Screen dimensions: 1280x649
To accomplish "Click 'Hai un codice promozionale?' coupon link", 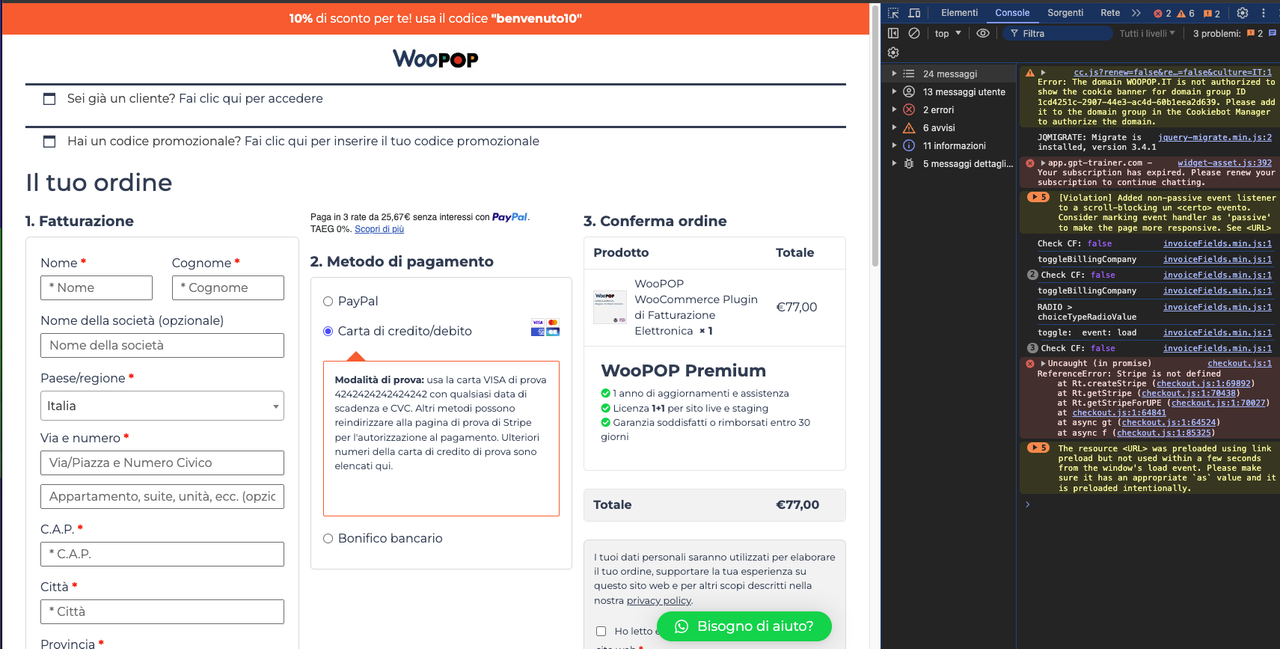I will (x=303, y=141).
